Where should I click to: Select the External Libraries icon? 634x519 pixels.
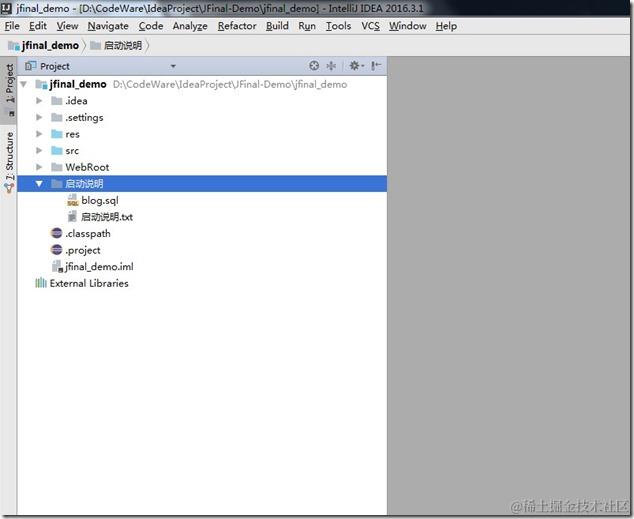pos(41,283)
